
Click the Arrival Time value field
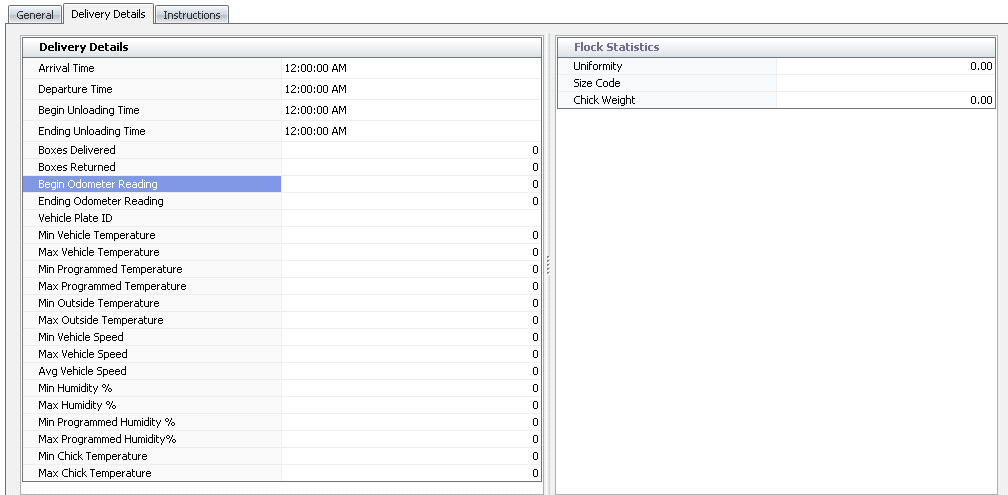pyautogui.click(x=410, y=68)
